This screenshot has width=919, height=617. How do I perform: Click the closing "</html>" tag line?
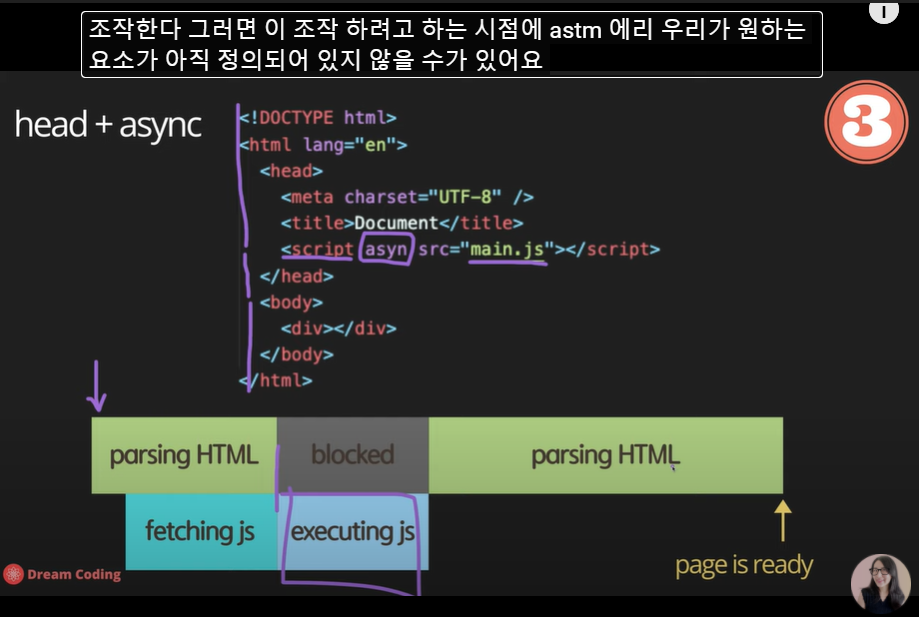tap(275, 380)
